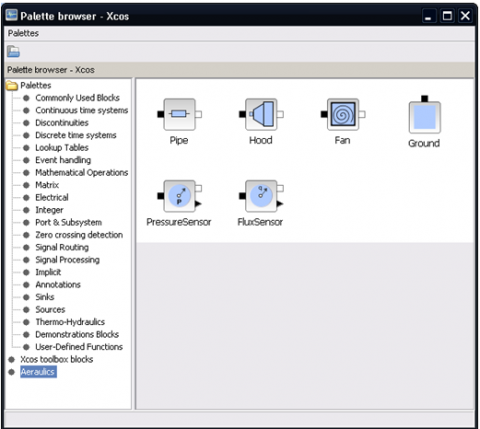Viewport: 480px width, 429px height.
Task: Select the Pipe block icon
Action: pos(179,114)
